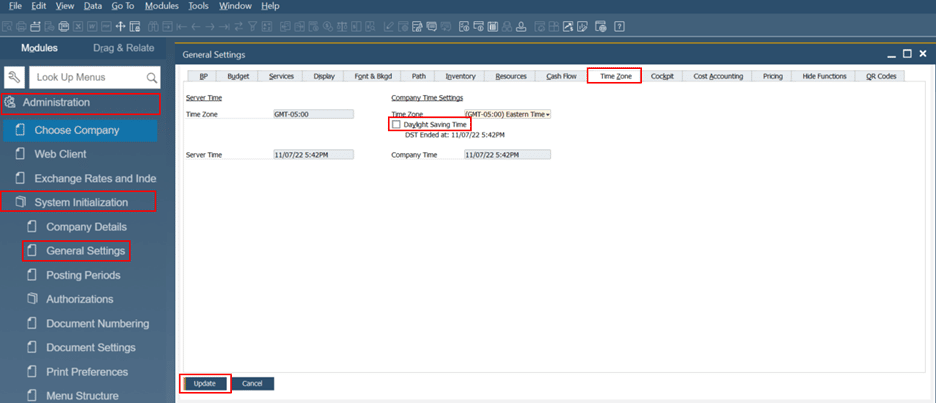The height and width of the screenshot is (403, 936).
Task: Click the Refresh swap-arrows toolbar icon
Action: click(x=239, y=26)
